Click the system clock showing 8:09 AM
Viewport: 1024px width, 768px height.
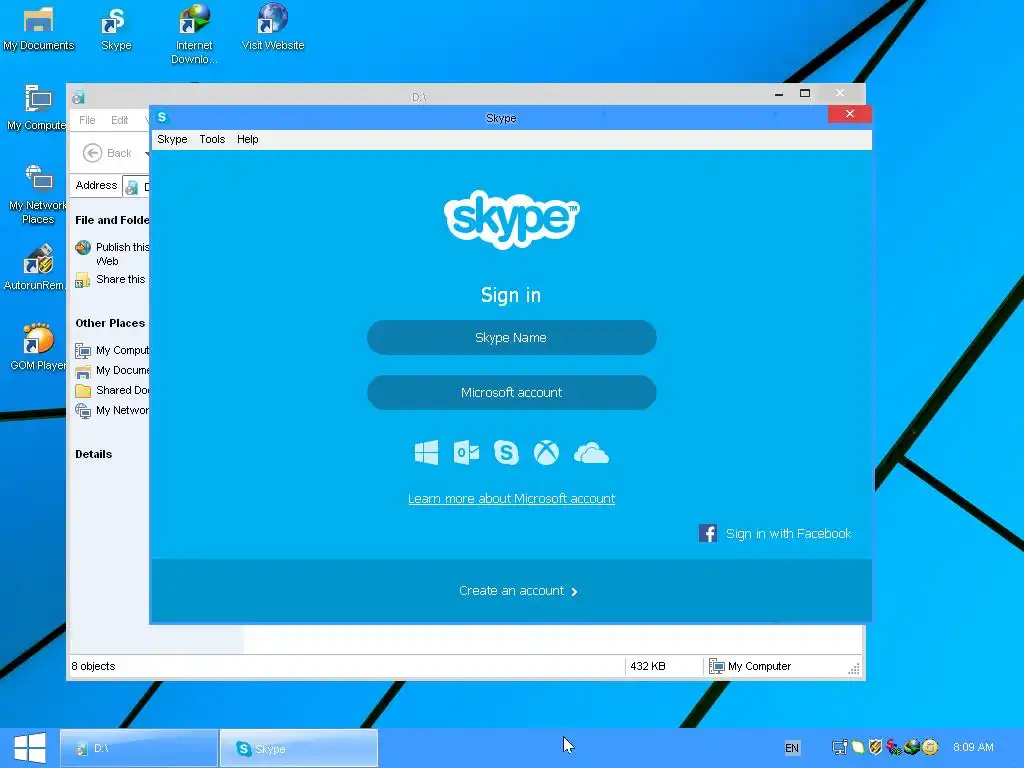[973, 747]
